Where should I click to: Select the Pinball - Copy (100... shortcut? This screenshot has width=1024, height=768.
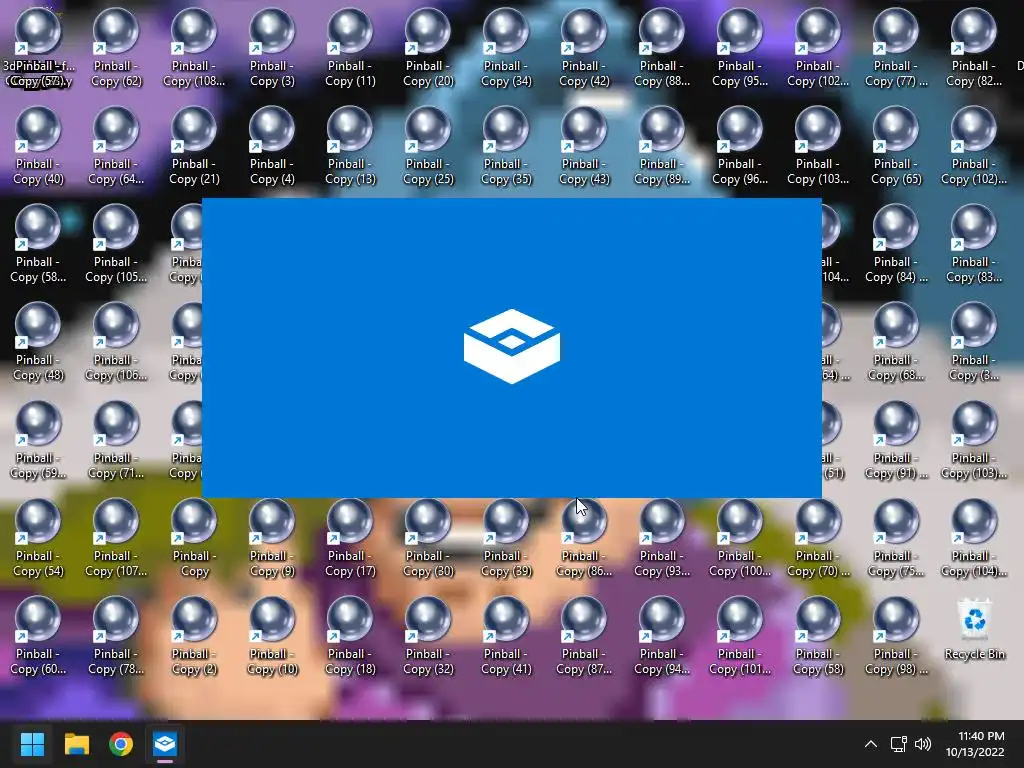pos(740,537)
